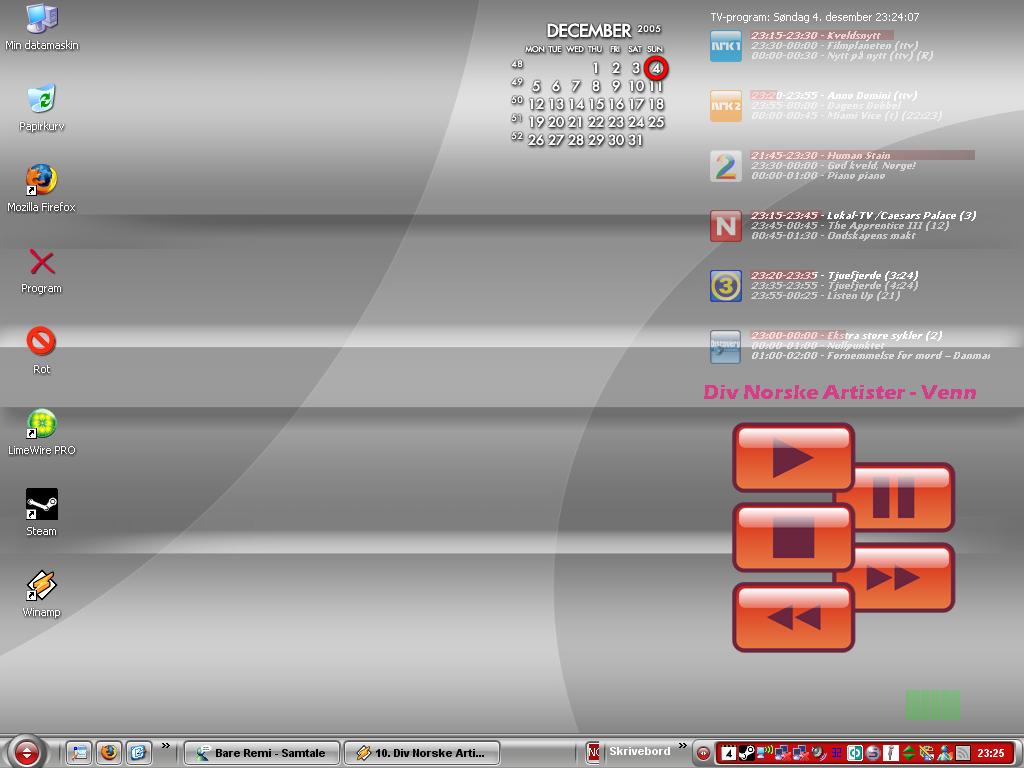
Task: Expand the quick launch overflow chevron
Action: [x=166, y=746]
